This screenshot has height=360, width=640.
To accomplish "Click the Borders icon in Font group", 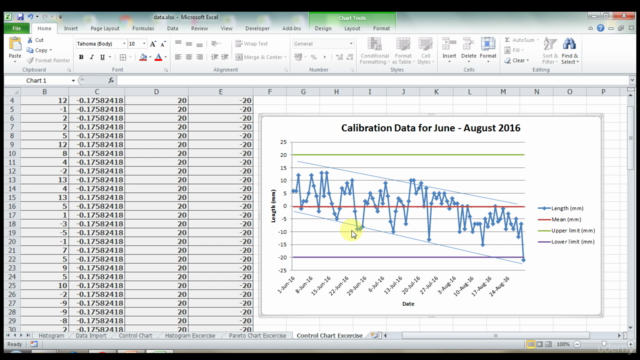I will point(123,57).
